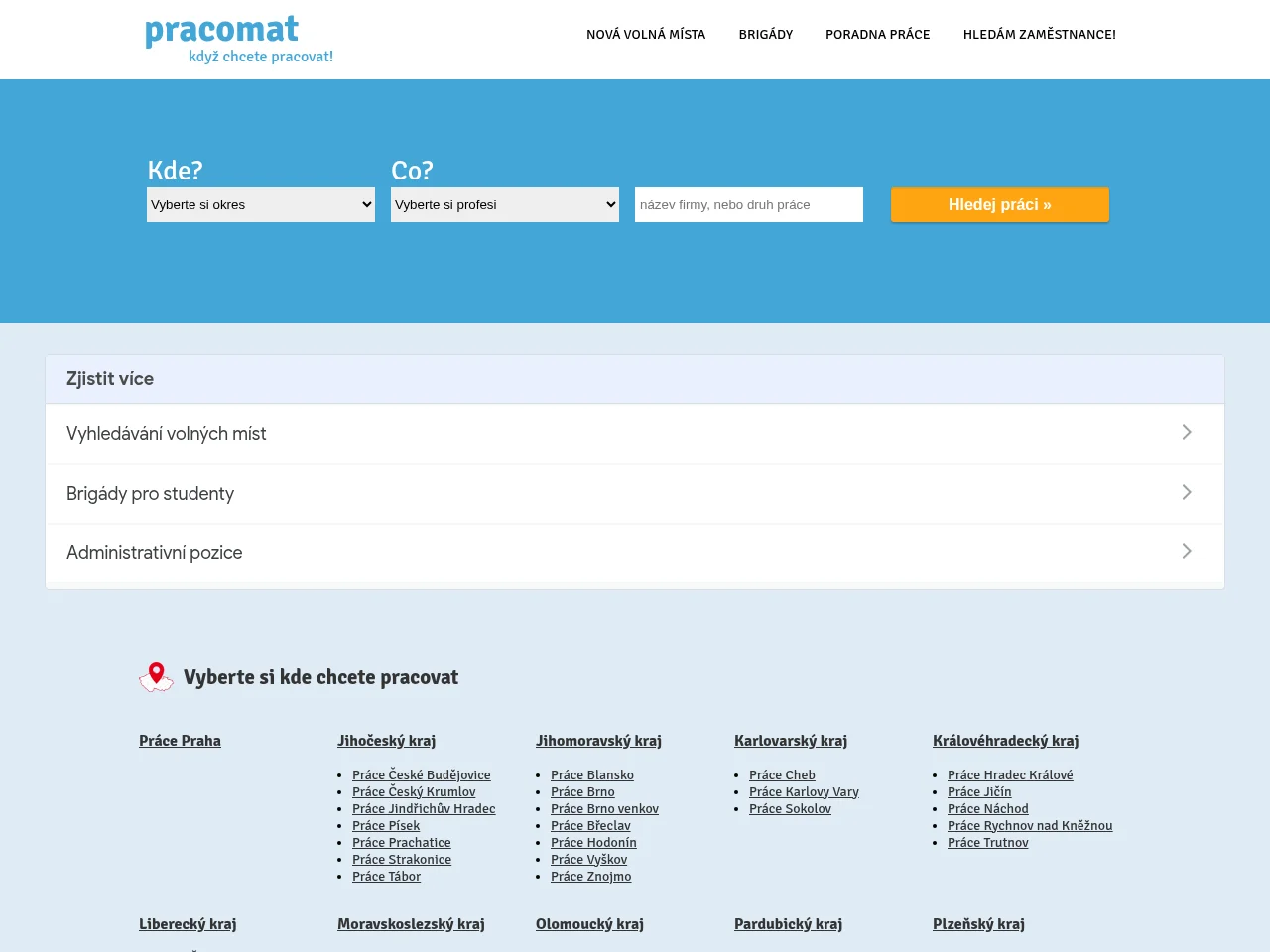Visit the Práce Hodonín link
The width and height of the screenshot is (1270, 952).
(x=593, y=843)
